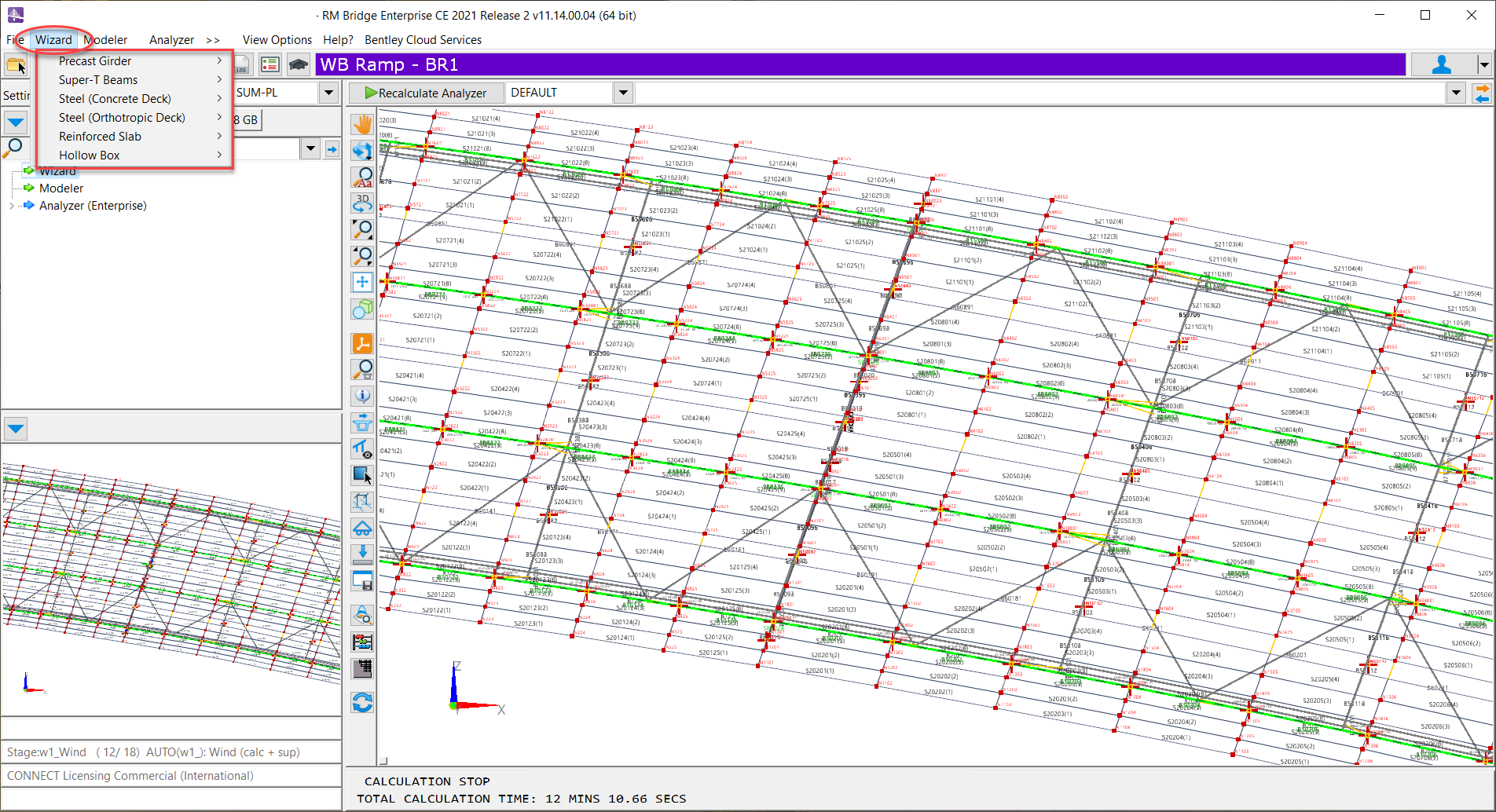The height and width of the screenshot is (812, 1496).
Task: Open the View Options menu
Action: pos(277,40)
